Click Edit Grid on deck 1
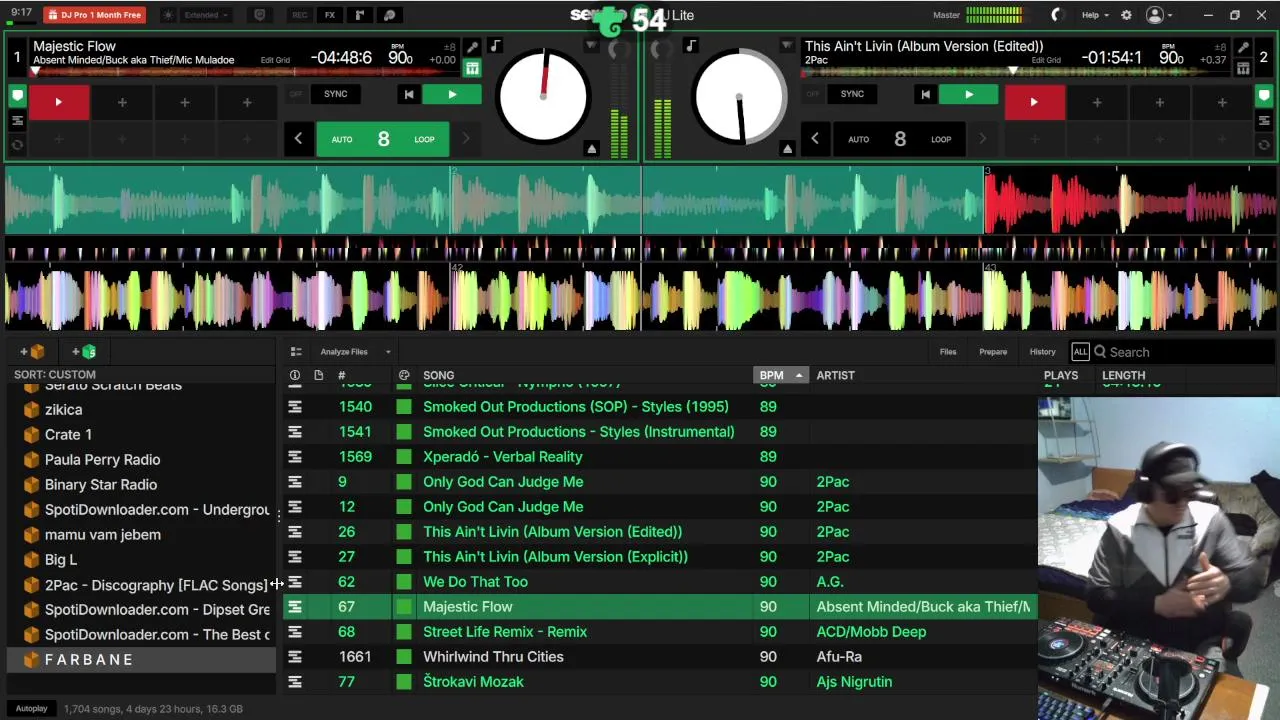The width and height of the screenshot is (1280, 720). (275, 60)
